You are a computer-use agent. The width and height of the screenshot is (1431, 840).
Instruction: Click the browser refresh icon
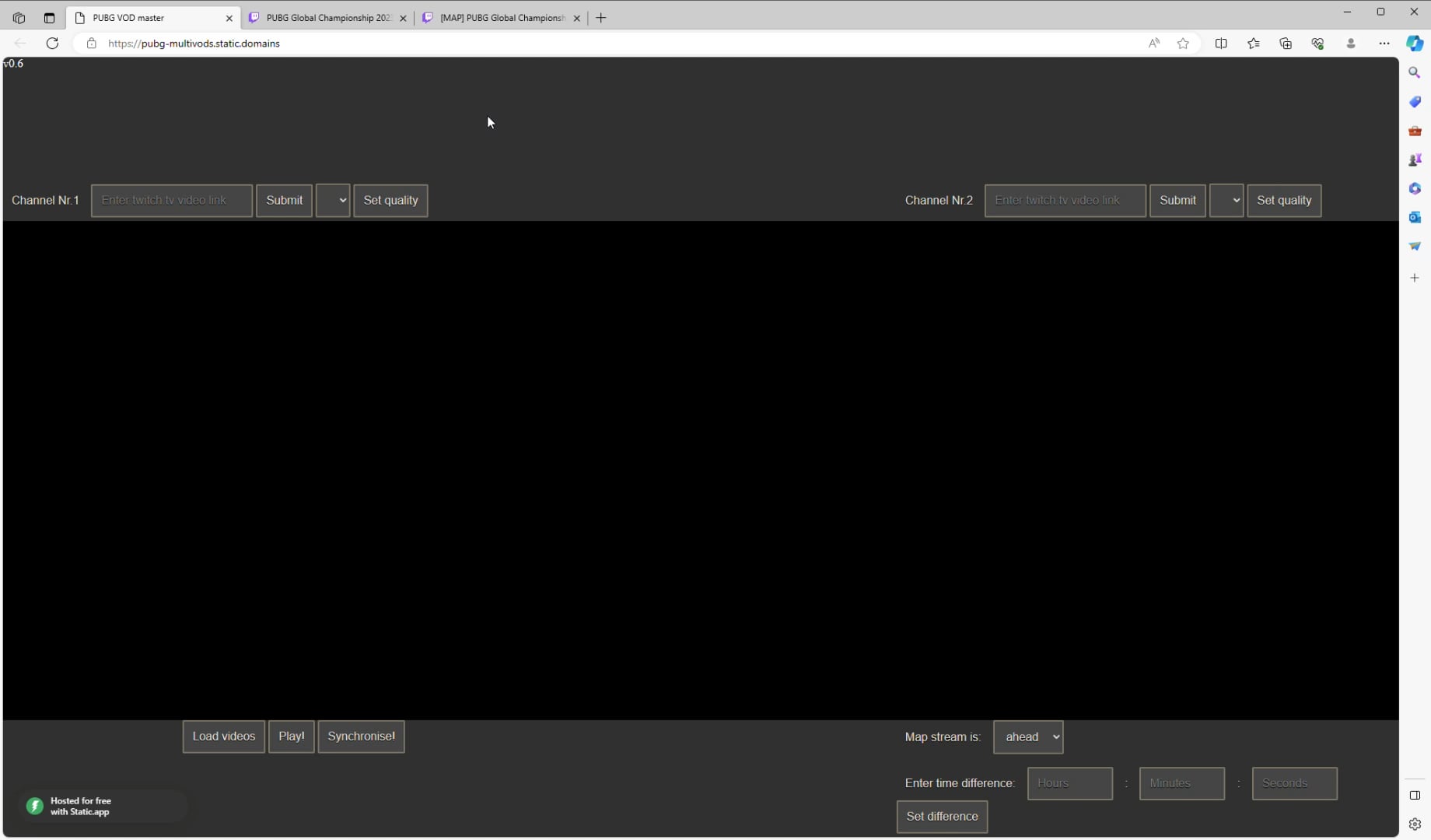coord(52,44)
